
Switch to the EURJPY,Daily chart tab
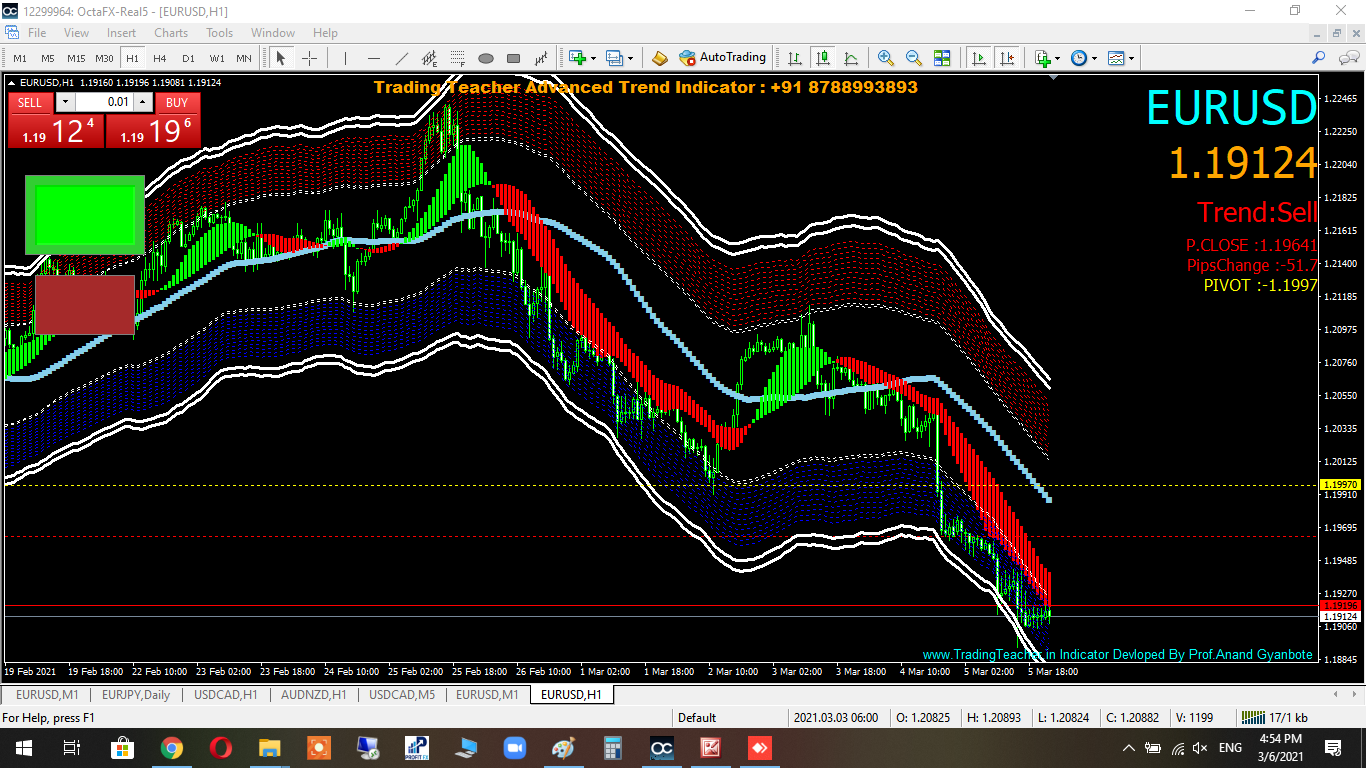pyautogui.click(x=136, y=694)
